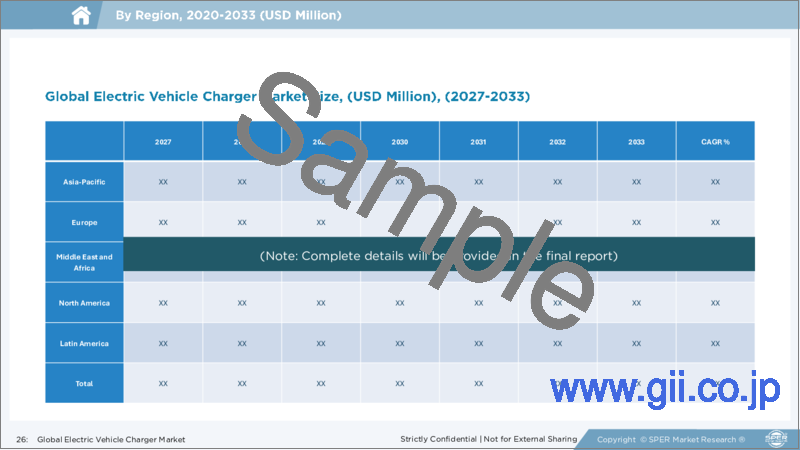Select the header title 'By Region, 2020-2033'
The image size is (800, 450).
(228, 16)
